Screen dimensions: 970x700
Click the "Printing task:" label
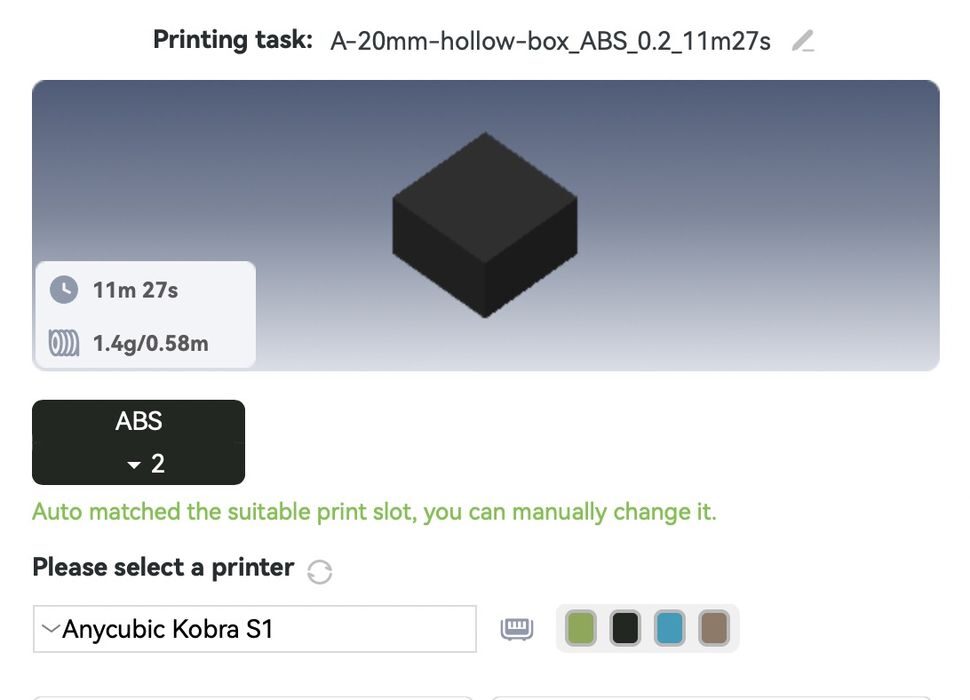pos(232,41)
